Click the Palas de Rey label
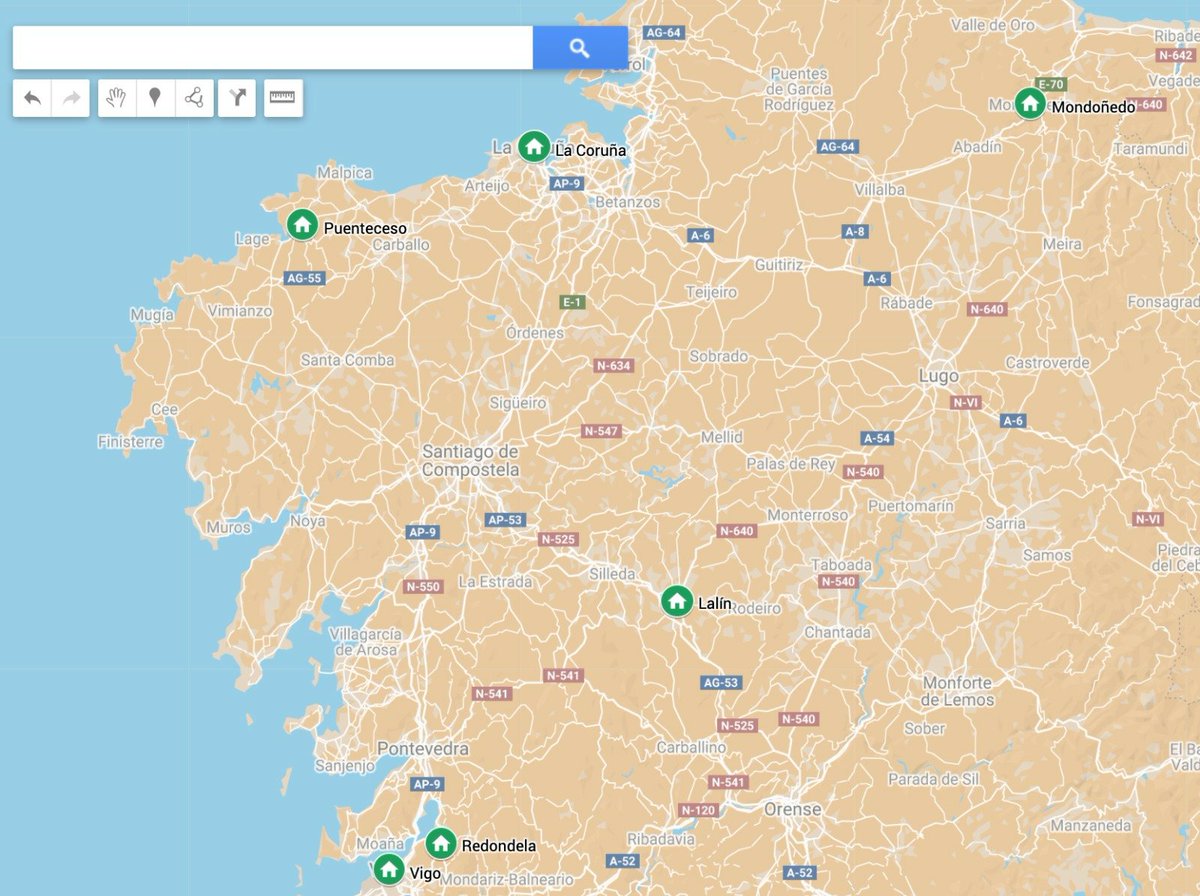The height and width of the screenshot is (896, 1200). 790,464
